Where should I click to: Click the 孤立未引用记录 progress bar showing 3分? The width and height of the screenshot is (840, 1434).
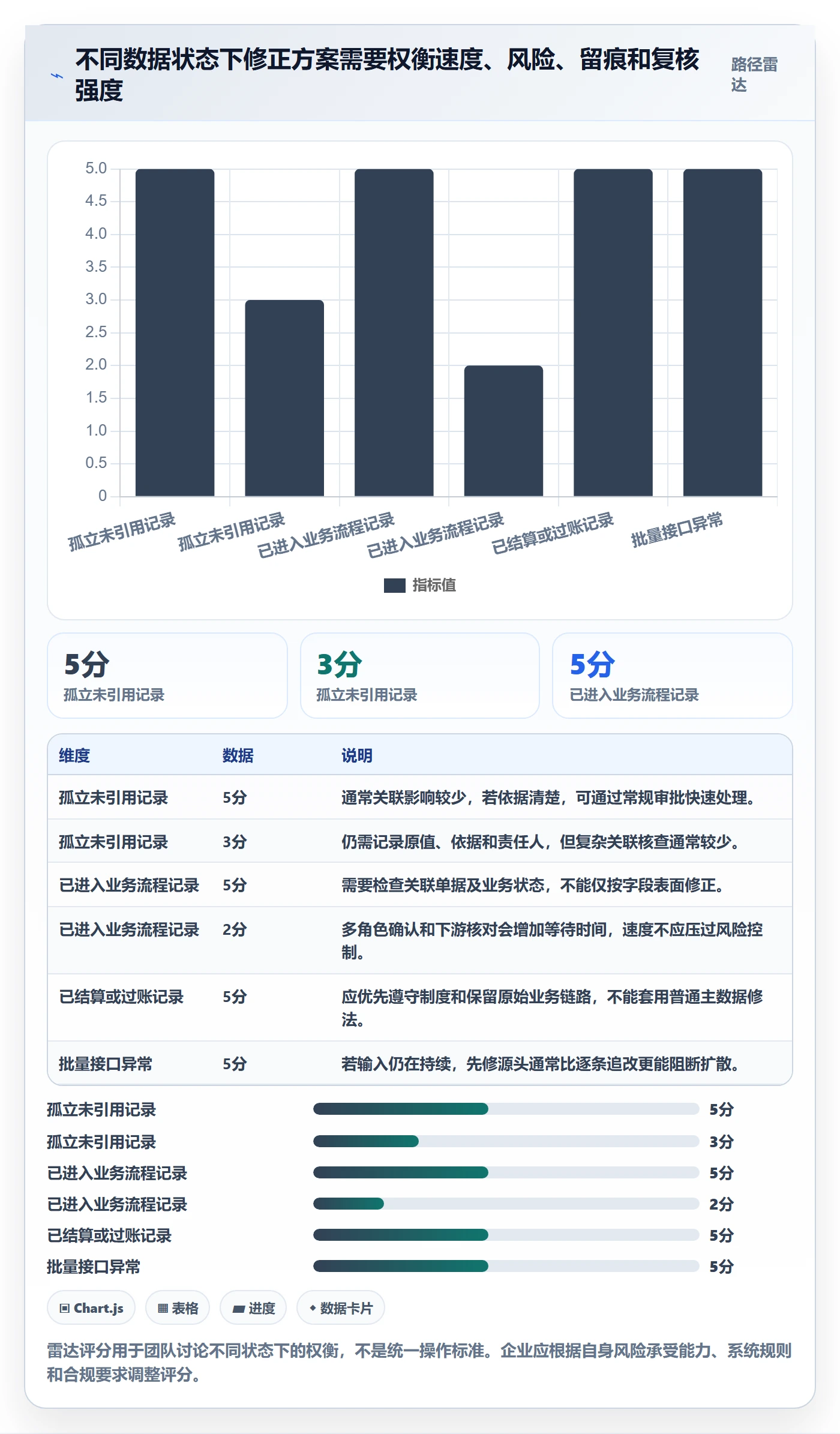pyautogui.click(x=506, y=1141)
